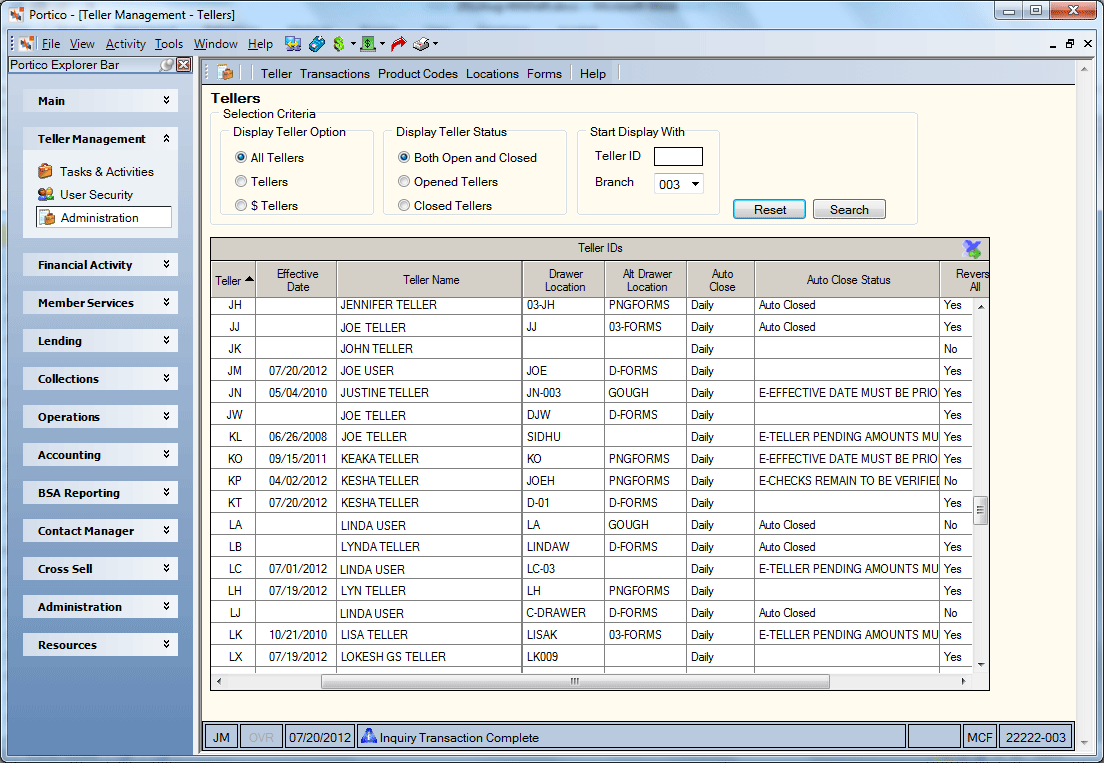Viewport: 1104px width, 763px height.
Task: Click the blue card reader toolbar icon
Action: pyautogui.click(x=317, y=44)
